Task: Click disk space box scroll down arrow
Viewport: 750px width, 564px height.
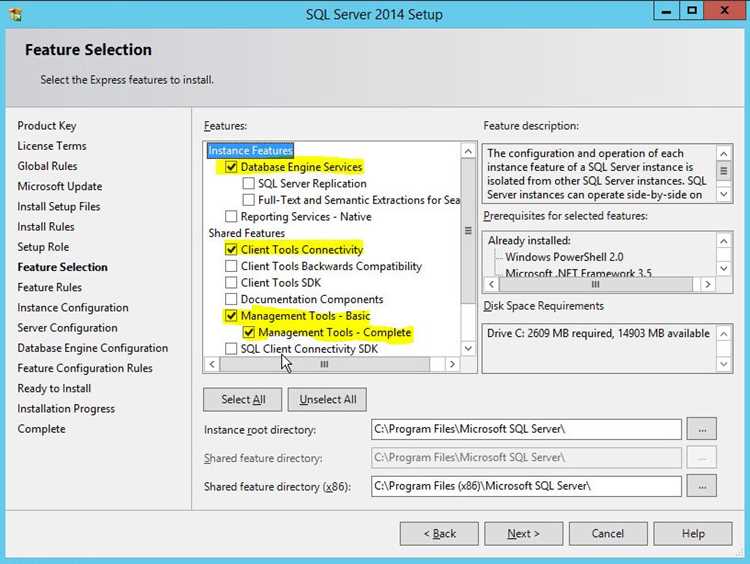Action: [x=724, y=364]
